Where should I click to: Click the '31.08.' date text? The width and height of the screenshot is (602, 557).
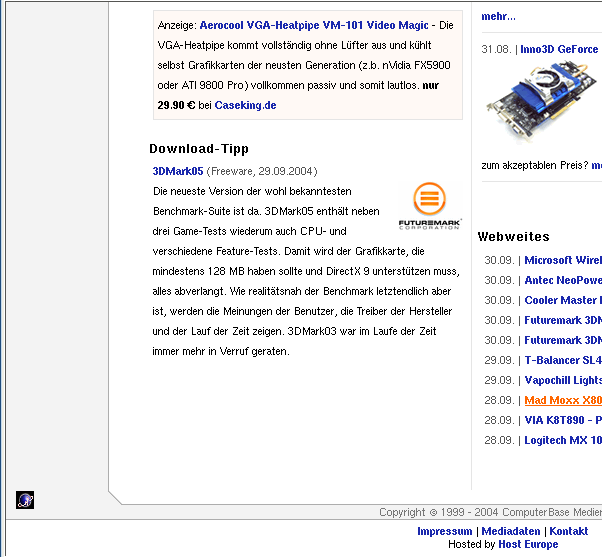click(x=496, y=50)
